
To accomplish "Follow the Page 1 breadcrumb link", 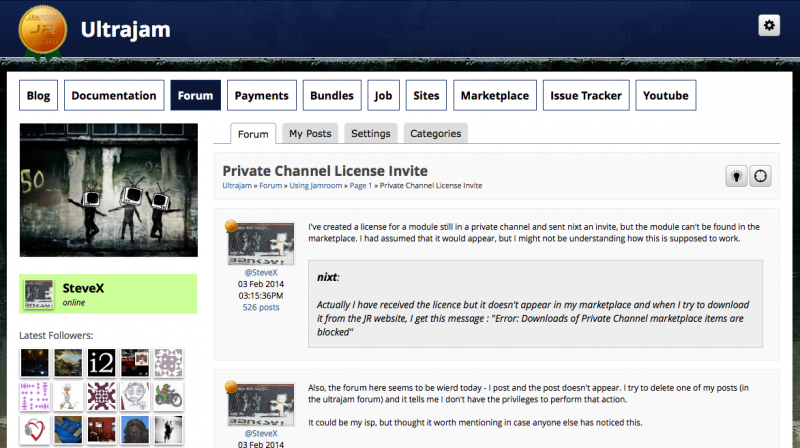I will [x=361, y=186].
